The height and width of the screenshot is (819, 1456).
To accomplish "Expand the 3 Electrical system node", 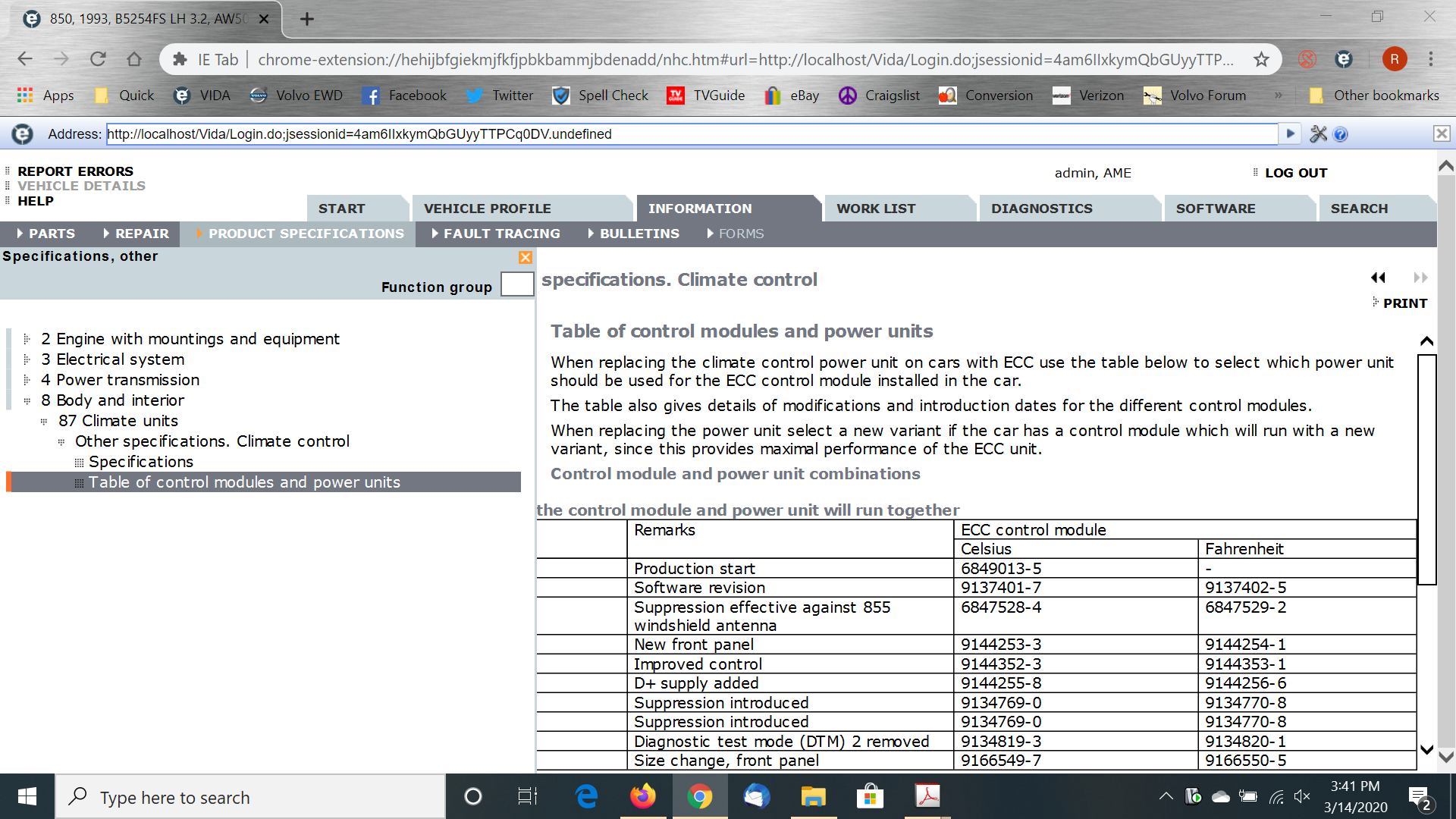I will click(27, 359).
